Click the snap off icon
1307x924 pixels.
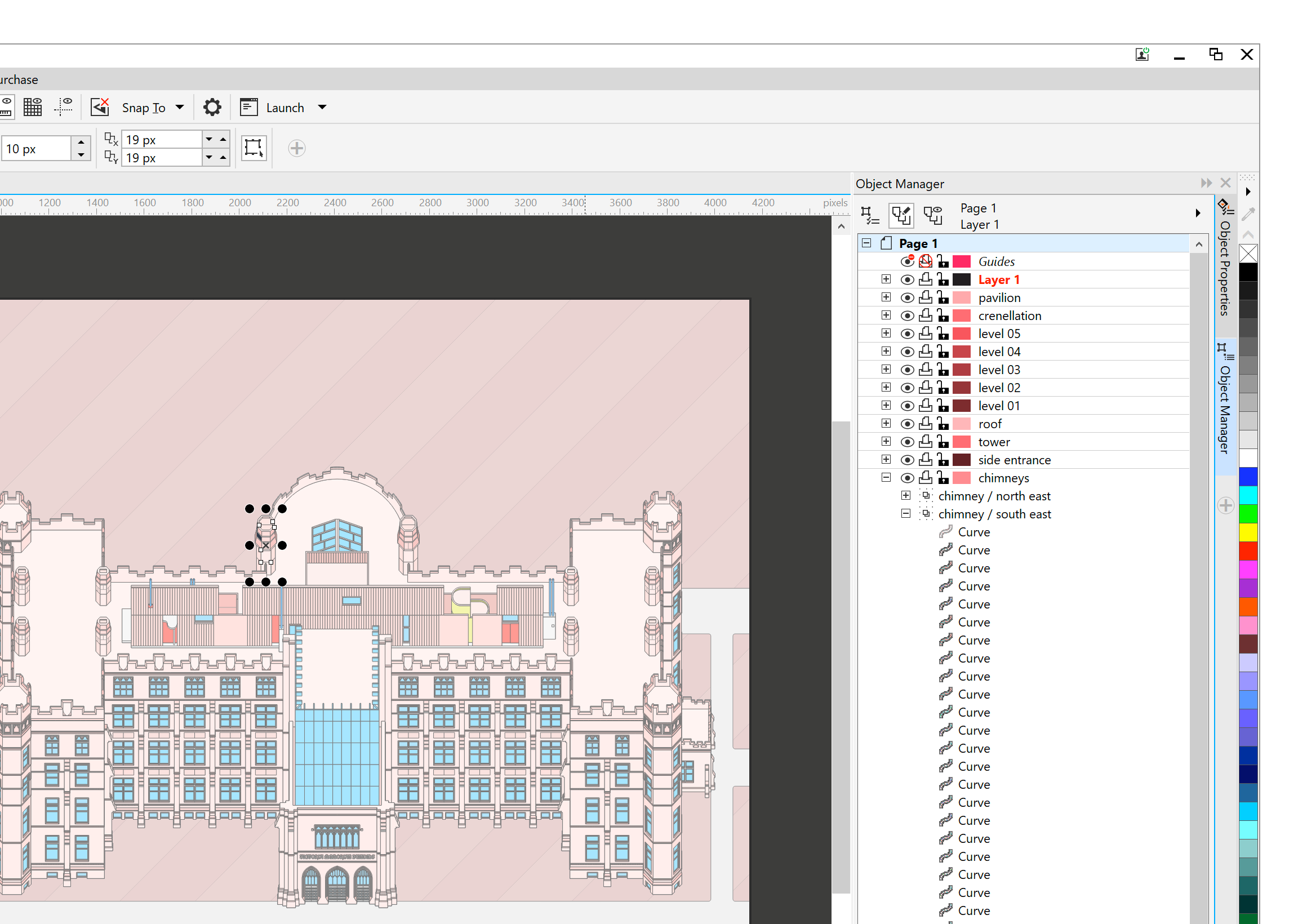pos(100,107)
